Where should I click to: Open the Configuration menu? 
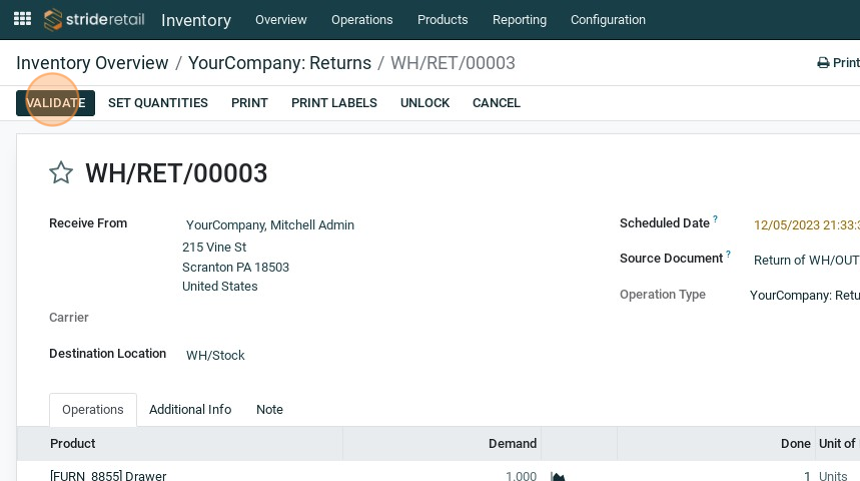coord(608,20)
